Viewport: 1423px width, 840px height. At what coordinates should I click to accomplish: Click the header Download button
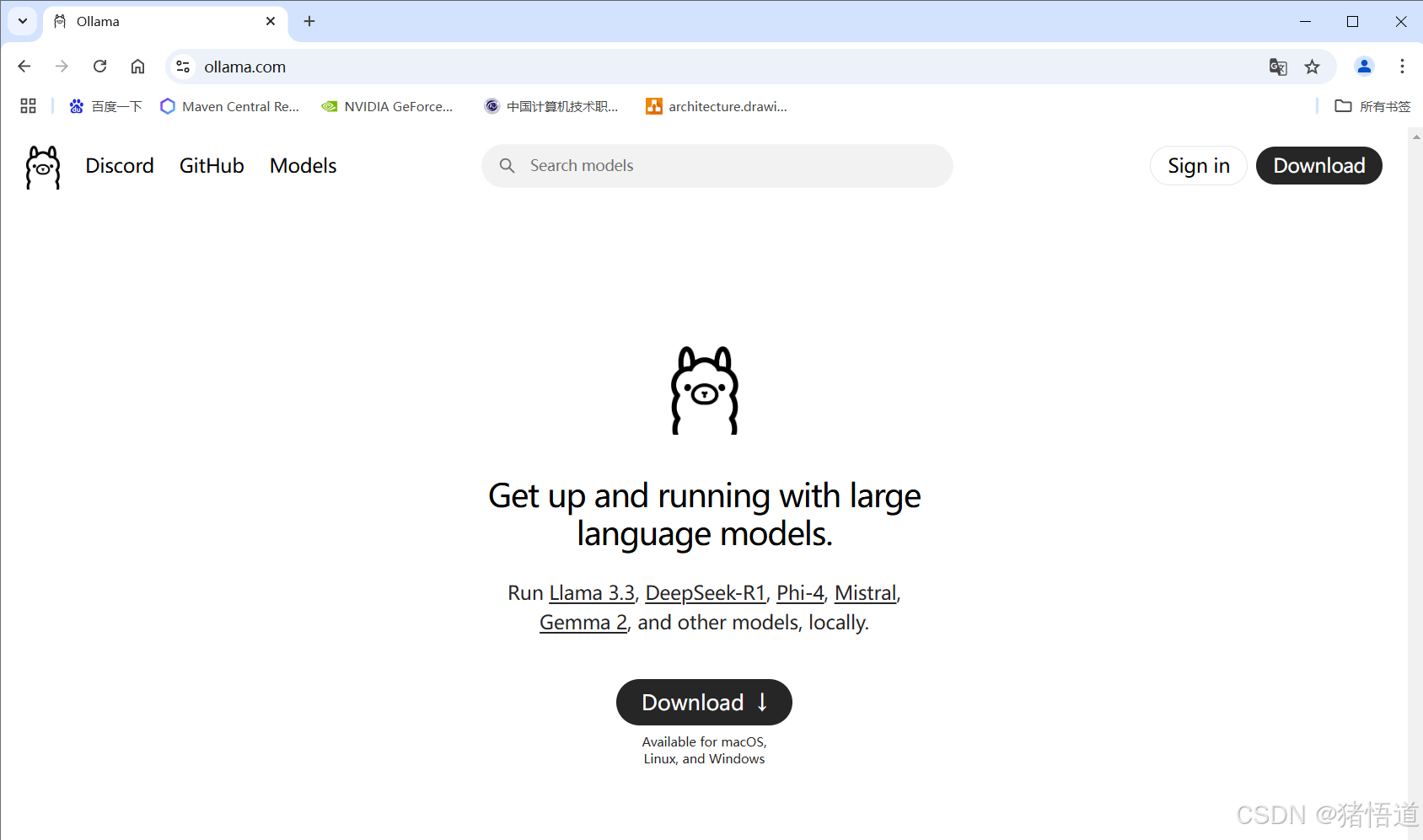click(x=1319, y=166)
